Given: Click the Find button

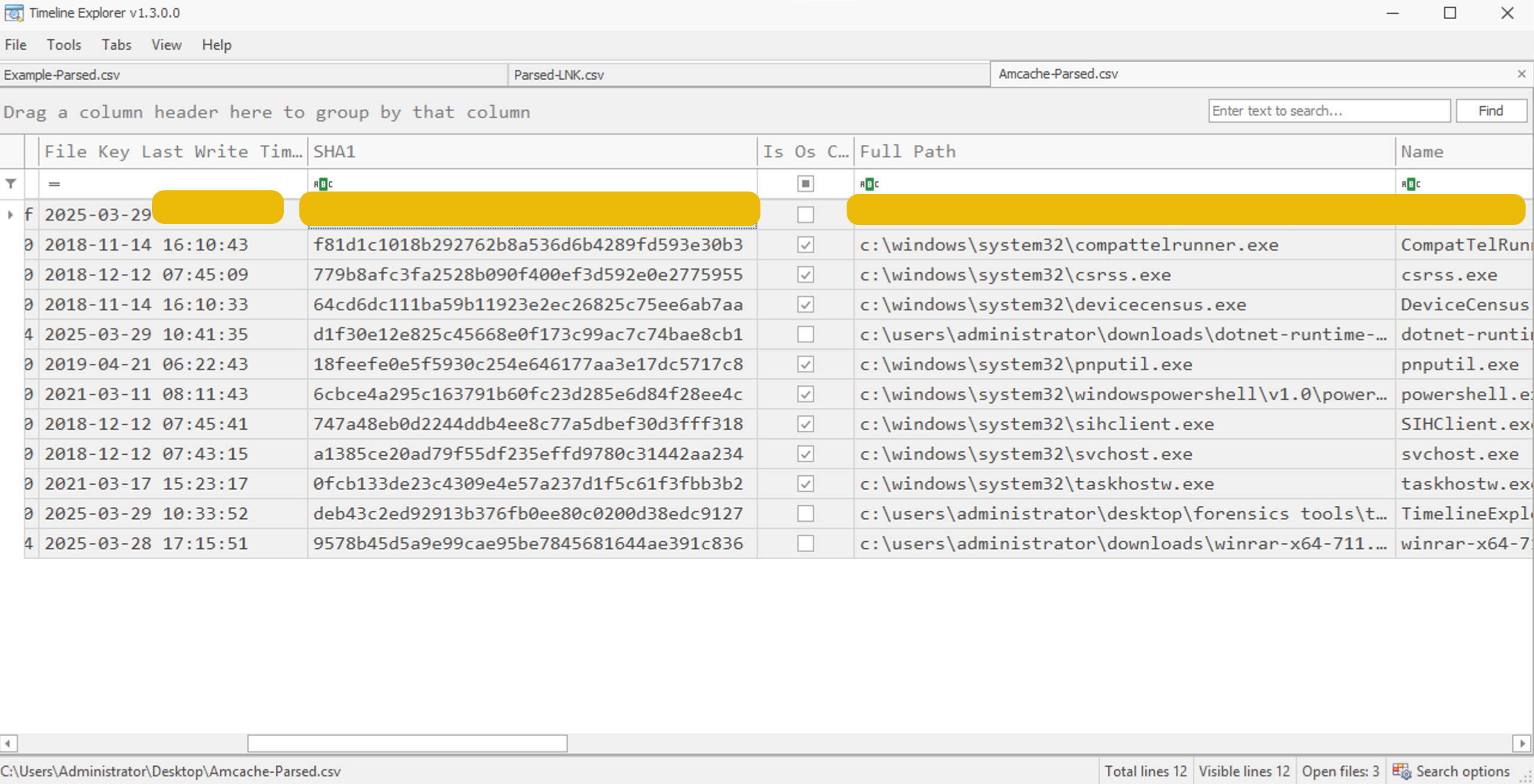Looking at the screenshot, I should (1491, 111).
